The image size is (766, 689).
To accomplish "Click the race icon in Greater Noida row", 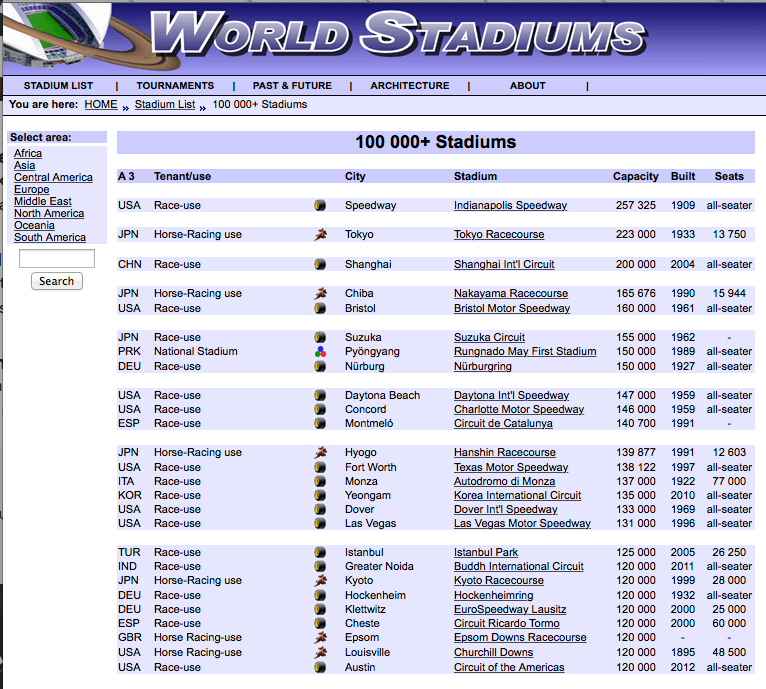I will 320,566.
